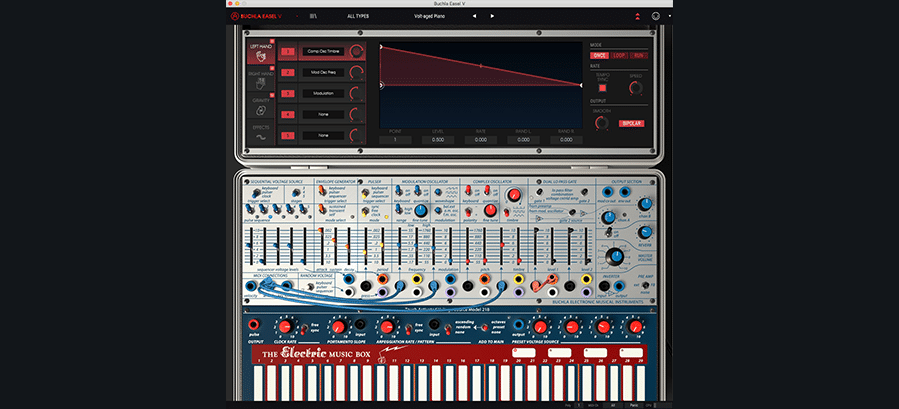The height and width of the screenshot is (409, 899).
Task: Open slot 4 None destination dropdown
Action: point(324,115)
